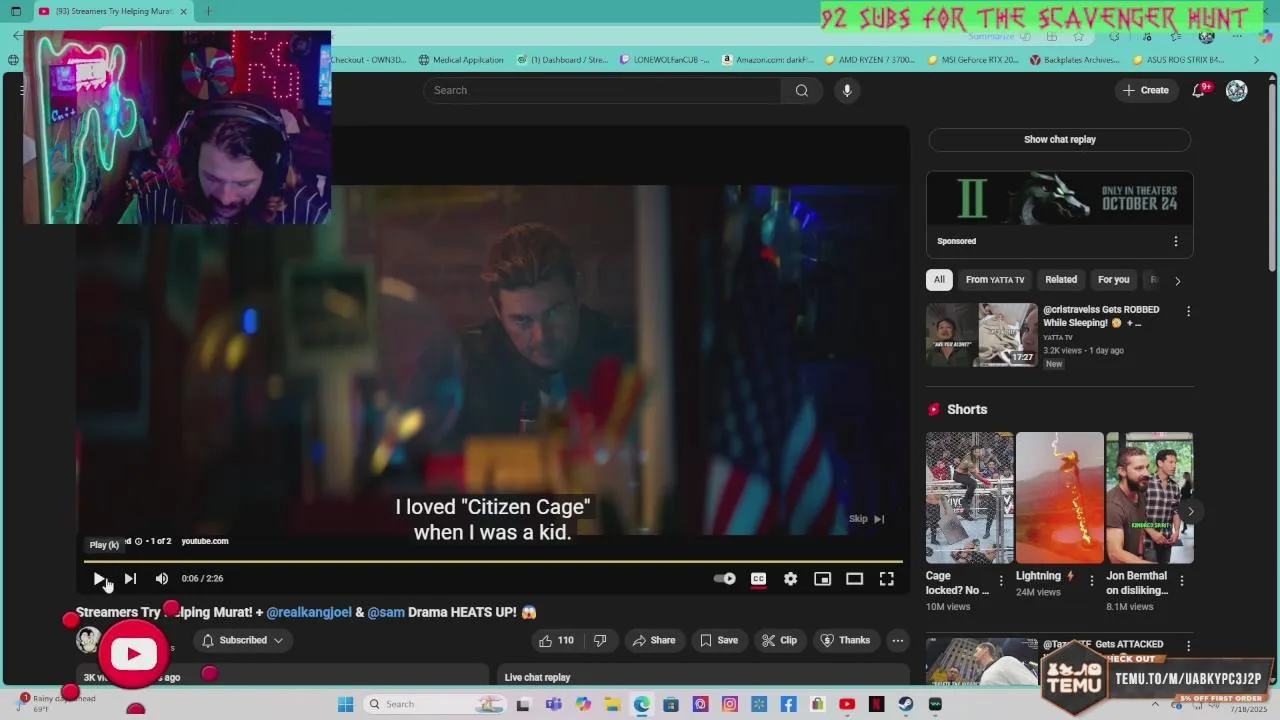Close the Streamers Try Helping Murat tab
This screenshot has height=720, width=1280.
[183, 11]
